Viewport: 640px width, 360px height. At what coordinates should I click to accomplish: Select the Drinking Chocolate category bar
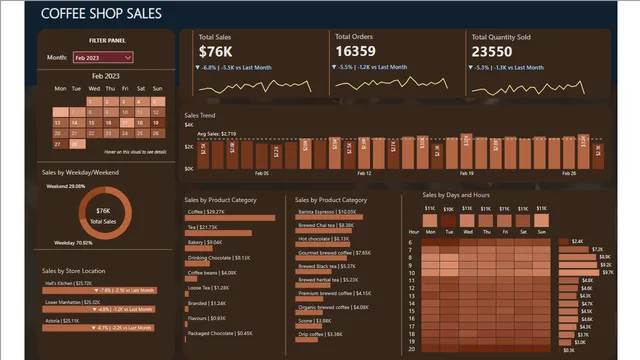(x=197, y=264)
